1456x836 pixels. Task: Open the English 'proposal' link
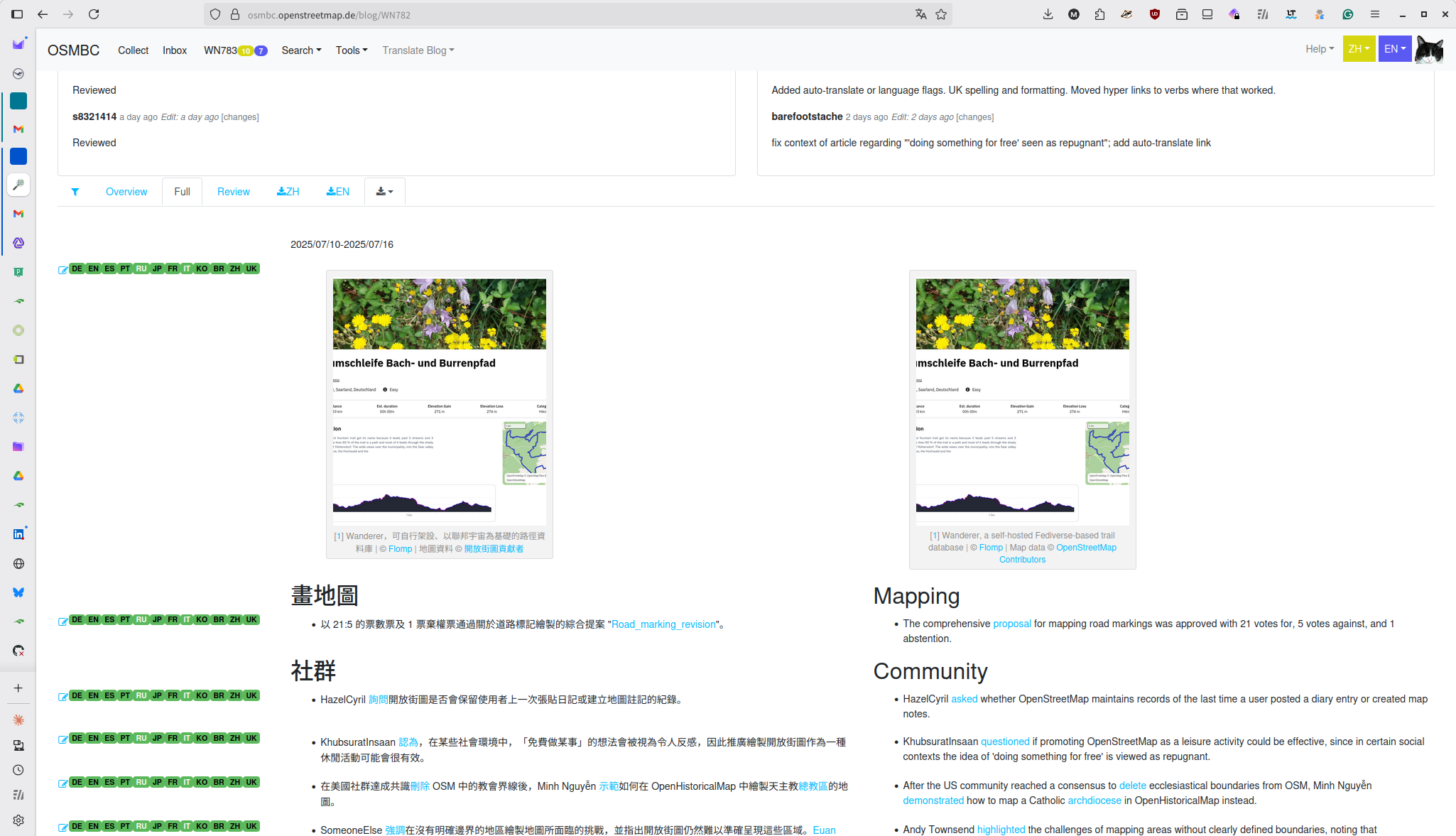(x=1012, y=624)
